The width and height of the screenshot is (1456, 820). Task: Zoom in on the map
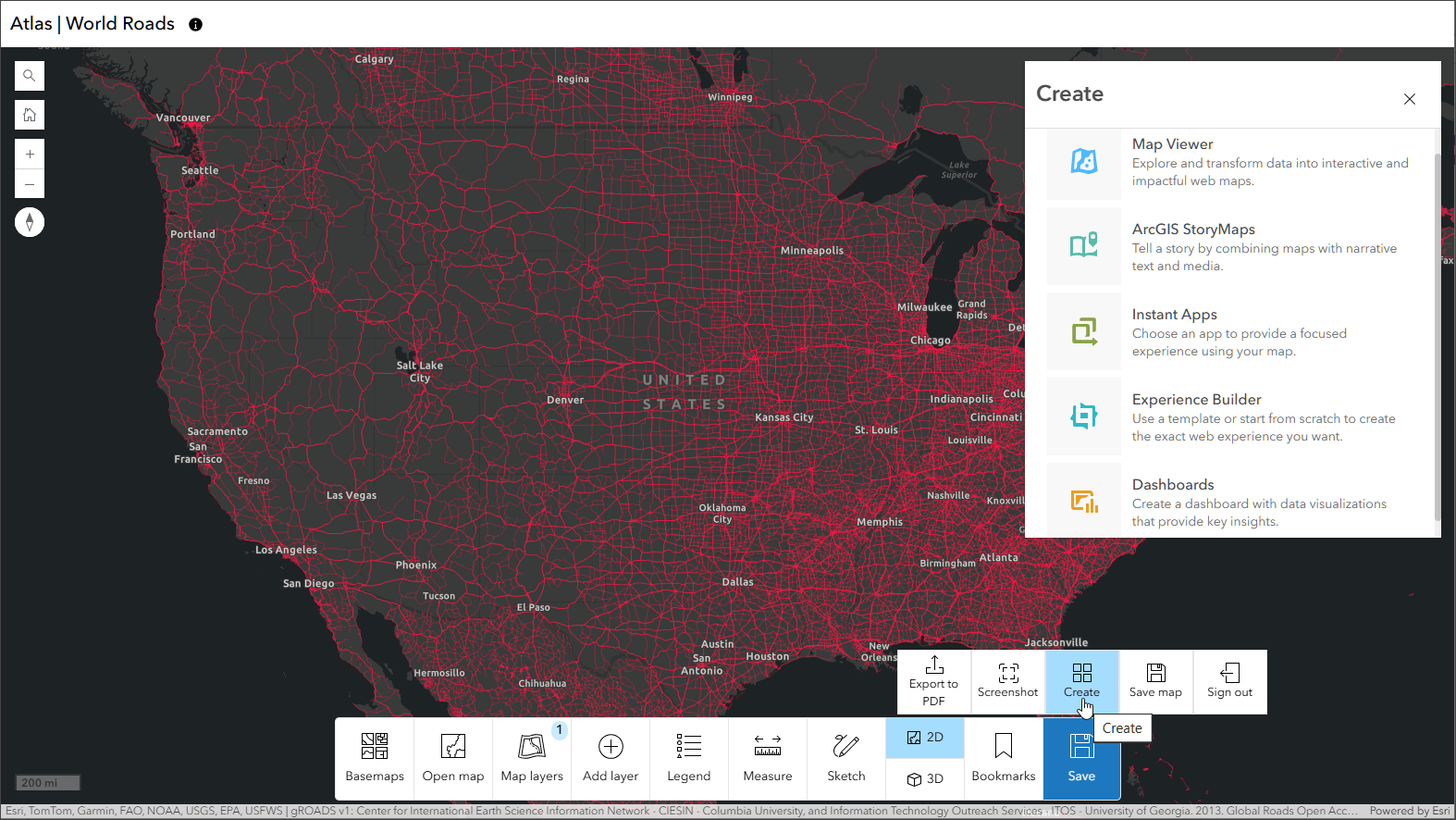click(30, 154)
